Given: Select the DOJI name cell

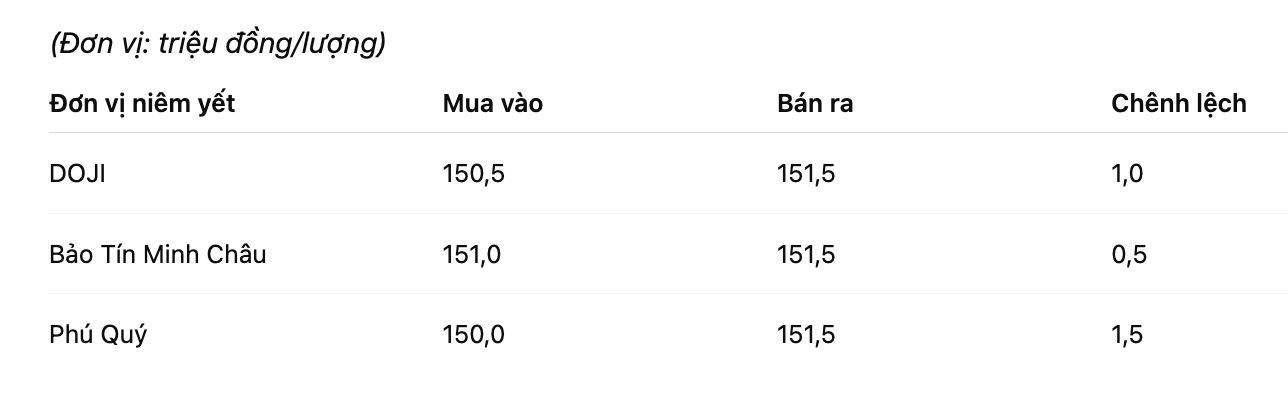Looking at the screenshot, I should click(77, 174).
